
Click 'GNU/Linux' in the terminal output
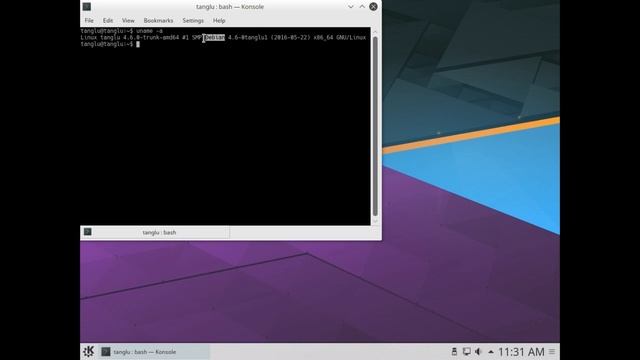(351, 38)
